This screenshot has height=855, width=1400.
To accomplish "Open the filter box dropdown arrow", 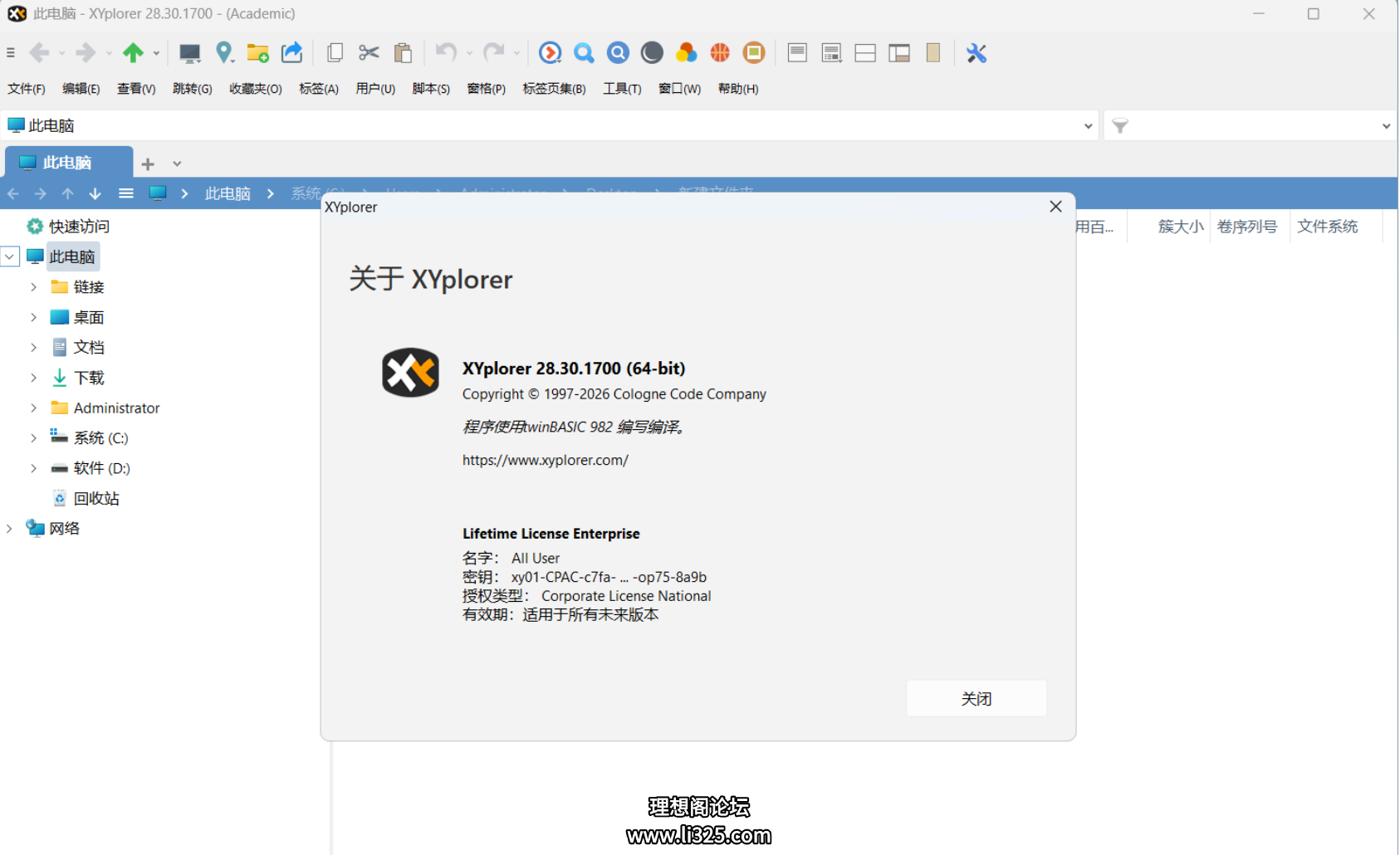I will [x=1386, y=126].
